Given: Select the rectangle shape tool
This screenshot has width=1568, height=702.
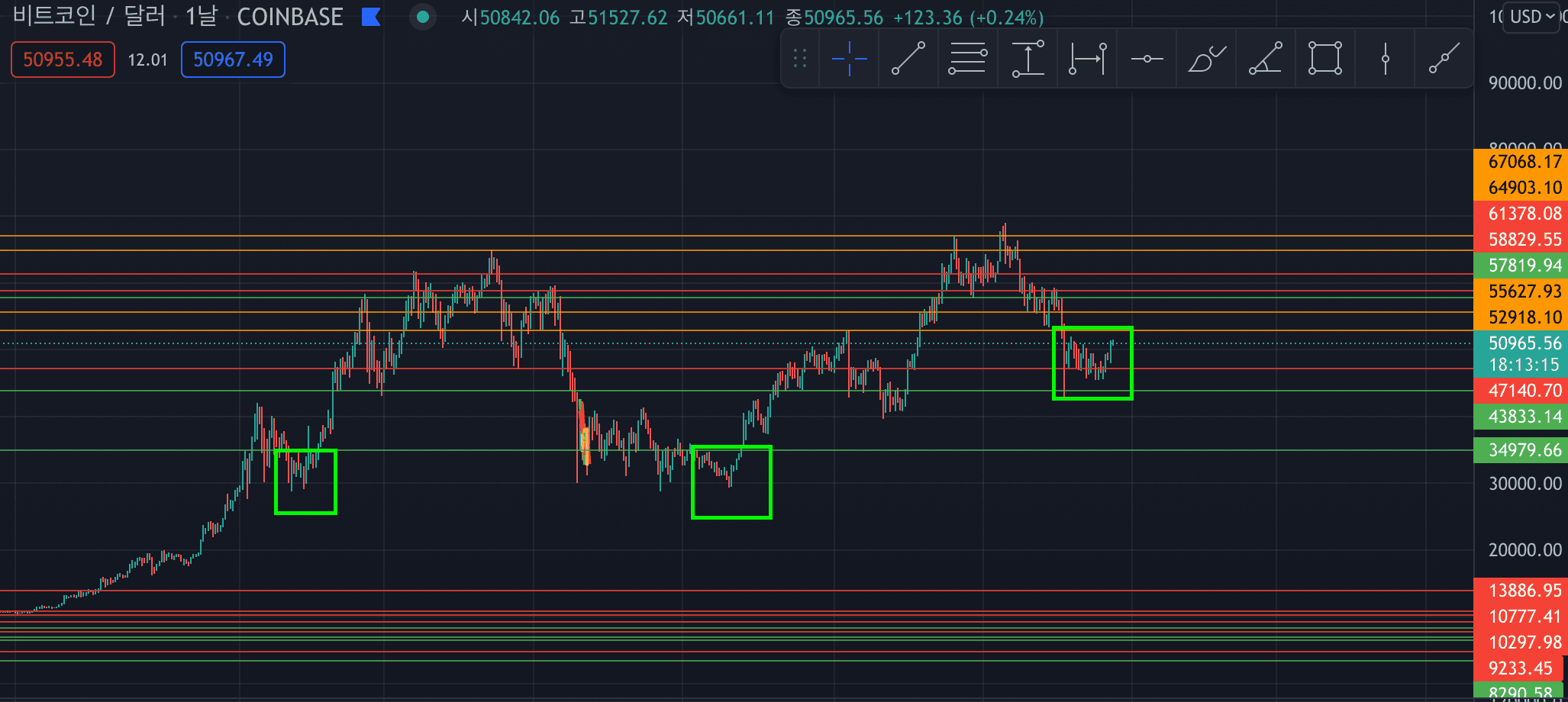Looking at the screenshot, I should (x=1325, y=59).
